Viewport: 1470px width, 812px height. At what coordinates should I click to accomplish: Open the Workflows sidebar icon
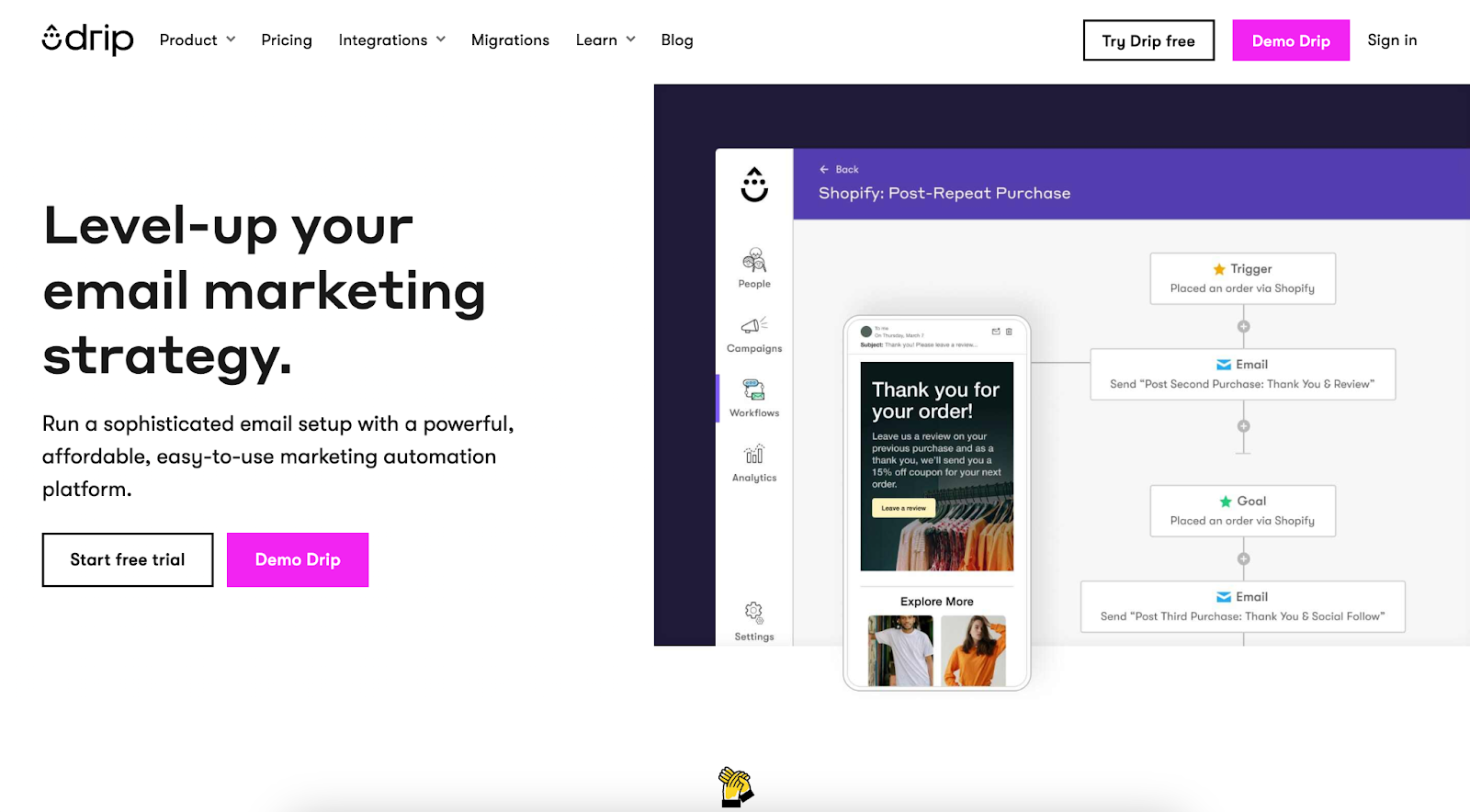click(754, 390)
